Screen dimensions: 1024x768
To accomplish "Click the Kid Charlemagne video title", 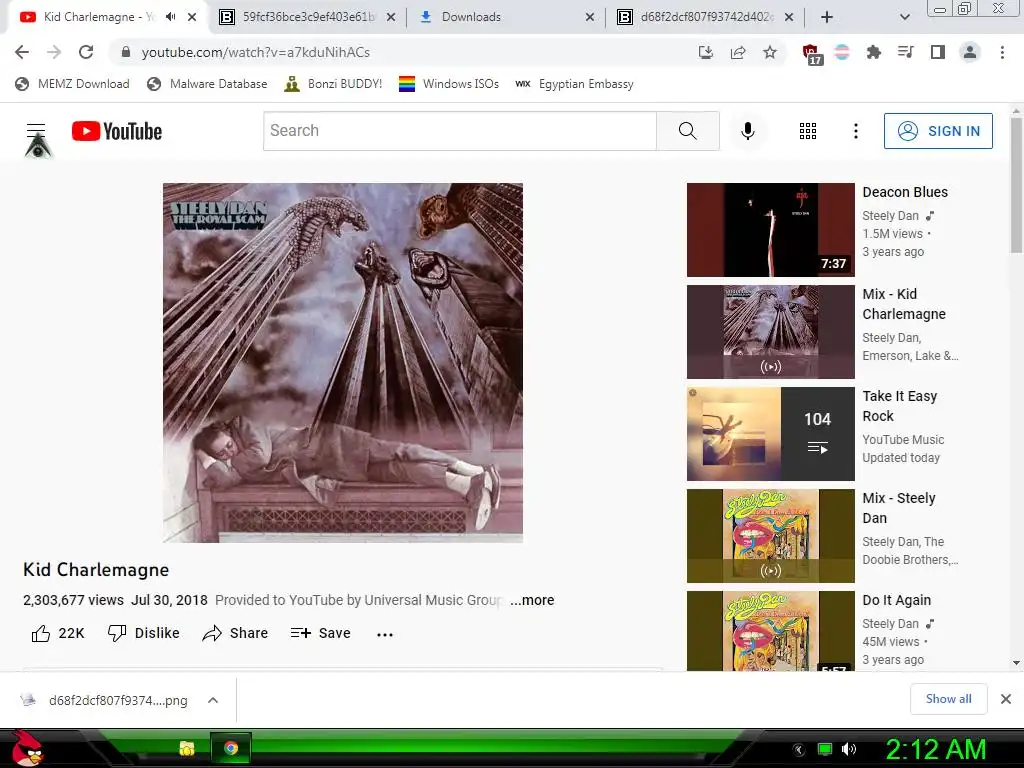I will tap(96, 569).
